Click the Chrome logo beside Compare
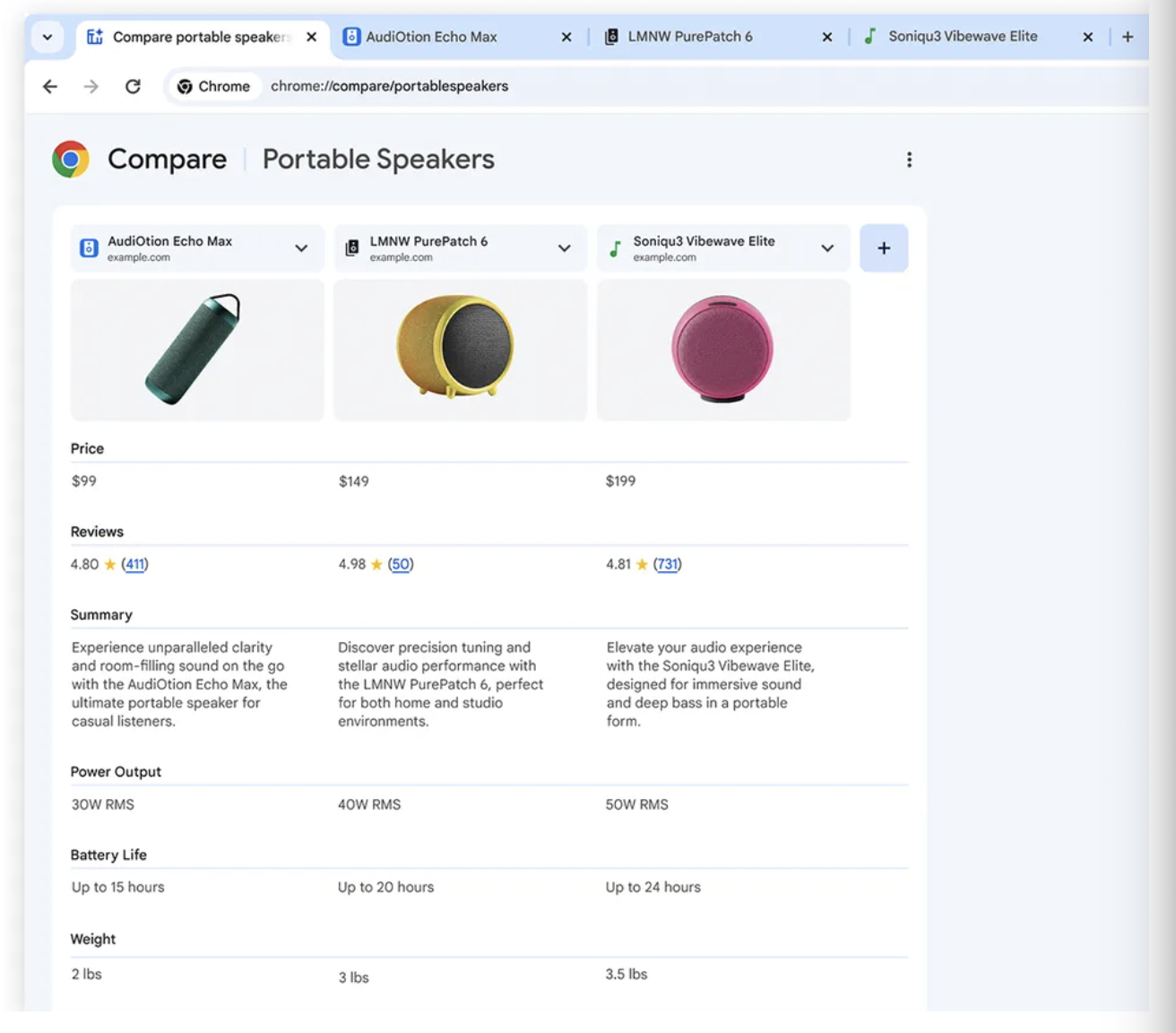Viewport: 1176px width, 1033px height. [x=71, y=160]
